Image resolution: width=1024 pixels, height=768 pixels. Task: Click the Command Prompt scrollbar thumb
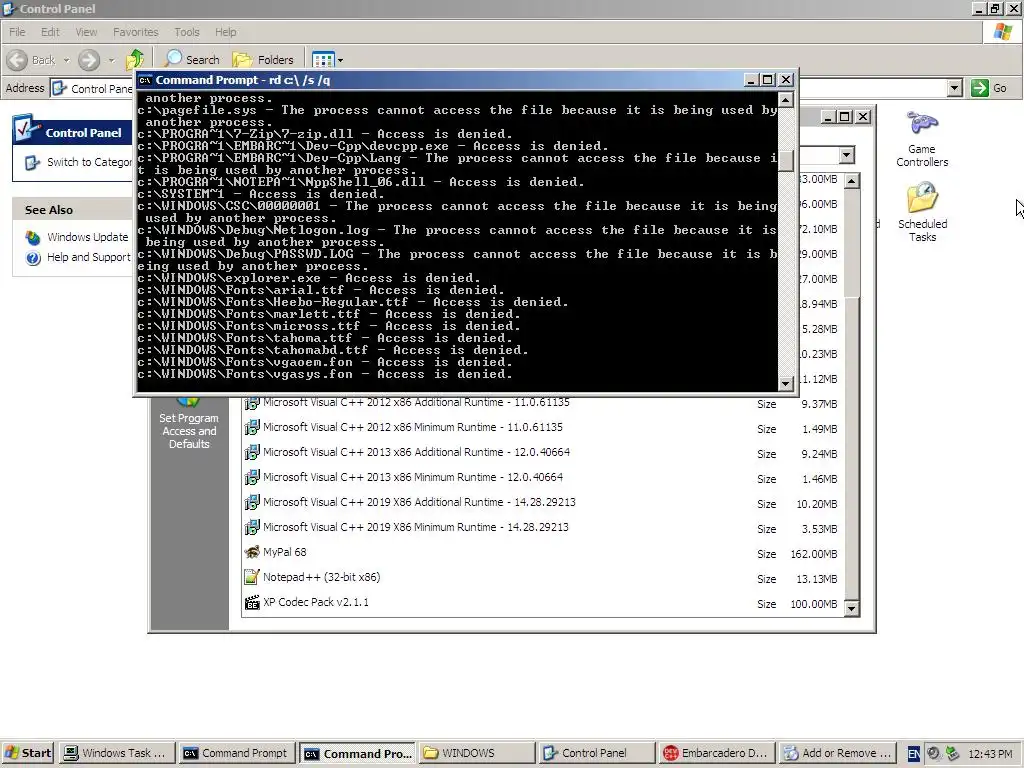tap(786, 161)
